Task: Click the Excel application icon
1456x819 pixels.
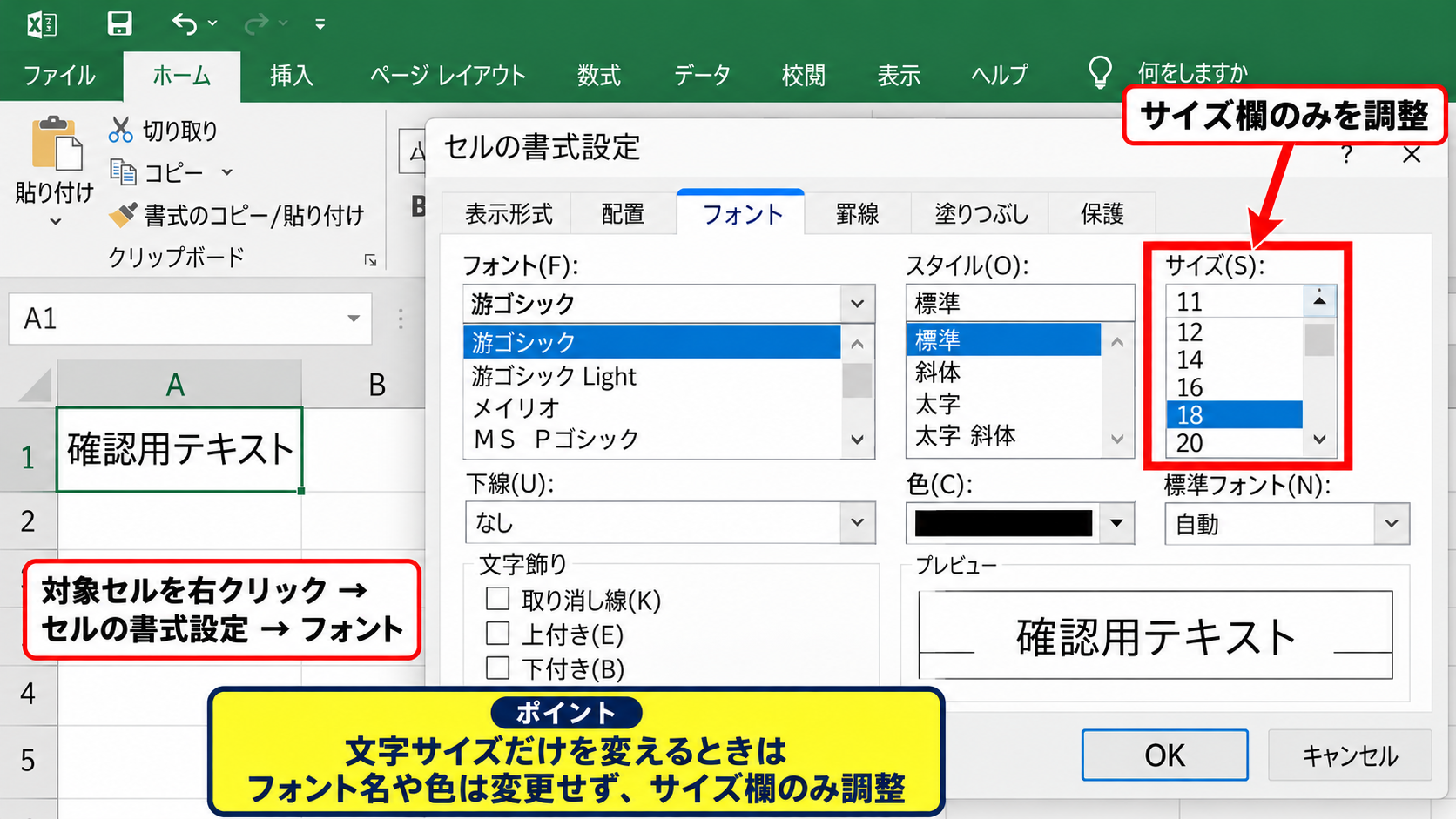Action: coord(42,23)
